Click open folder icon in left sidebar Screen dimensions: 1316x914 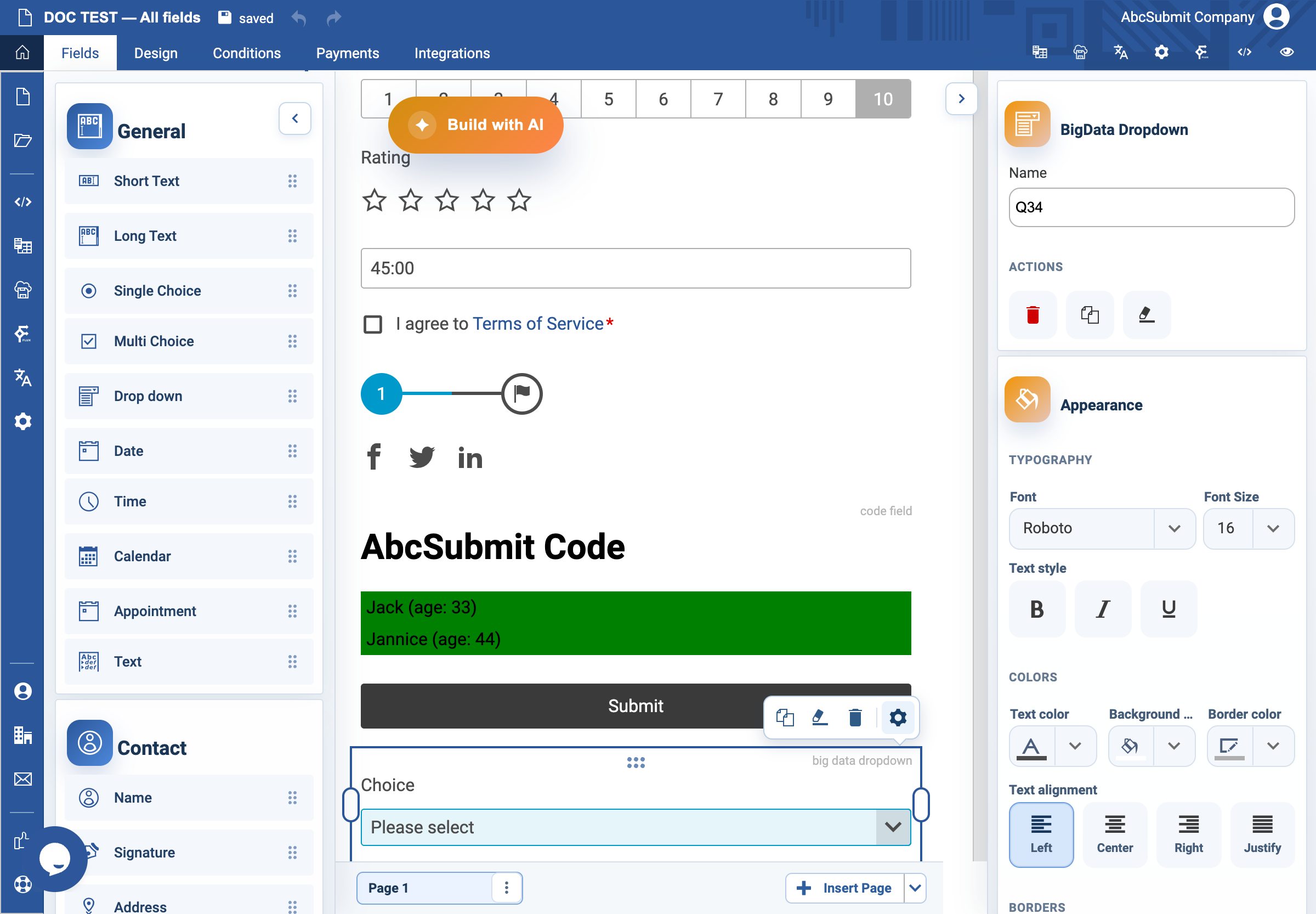pos(22,140)
